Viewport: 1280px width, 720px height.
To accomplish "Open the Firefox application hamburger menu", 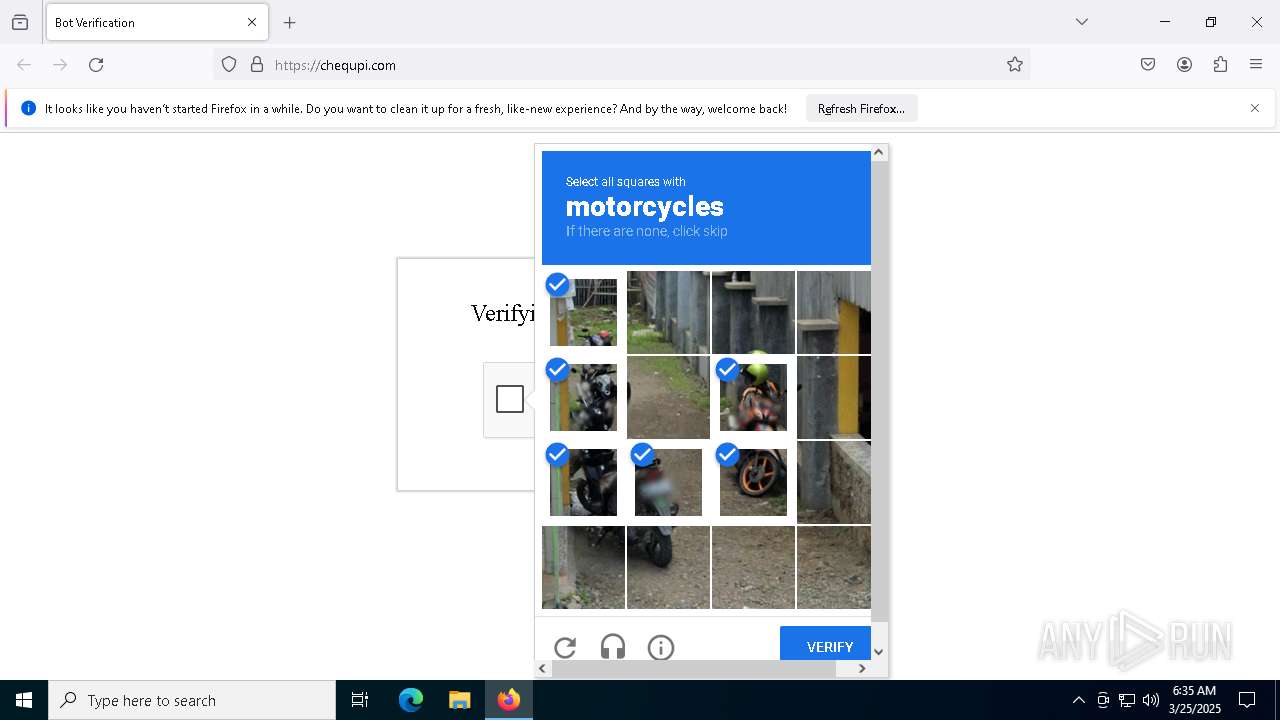I will point(1256,65).
